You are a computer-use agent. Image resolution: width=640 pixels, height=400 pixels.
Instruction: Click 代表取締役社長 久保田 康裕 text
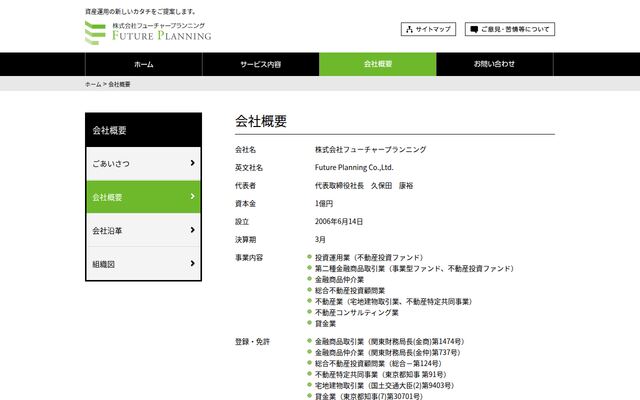click(x=364, y=185)
